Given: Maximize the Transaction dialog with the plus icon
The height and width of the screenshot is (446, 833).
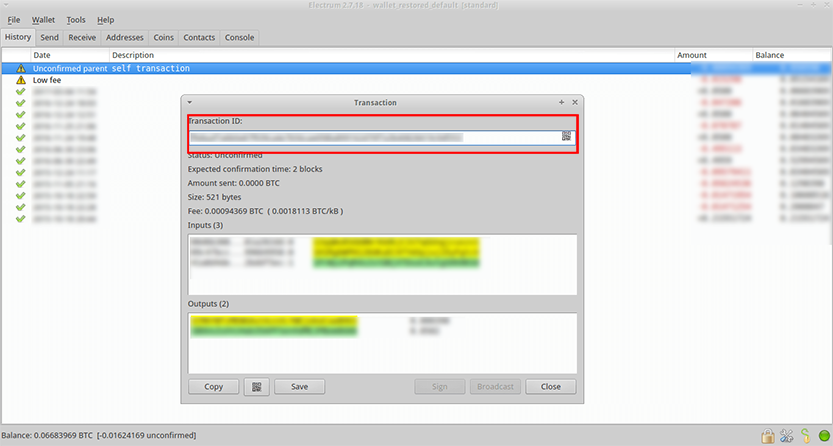Looking at the screenshot, I should pyautogui.click(x=562, y=102).
